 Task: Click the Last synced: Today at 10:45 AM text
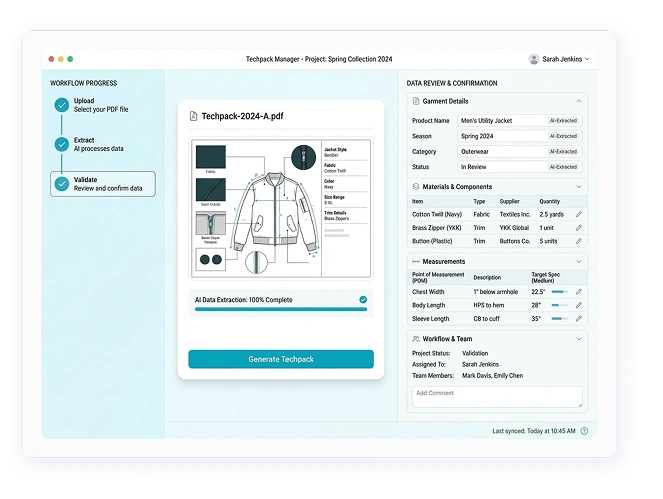(x=534, y=431)
